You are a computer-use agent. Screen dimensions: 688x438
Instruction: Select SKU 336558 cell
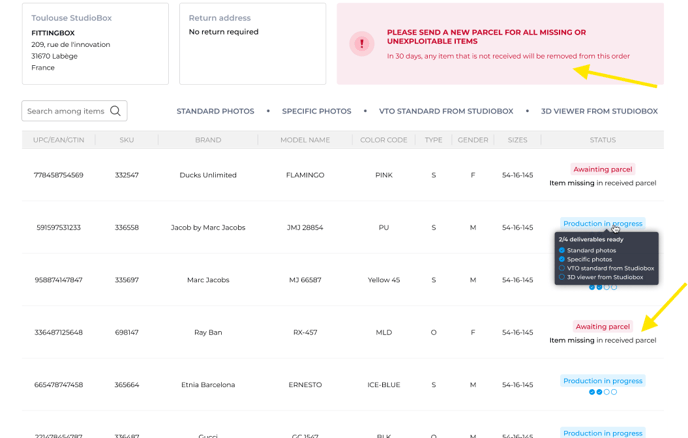(127, 227)
